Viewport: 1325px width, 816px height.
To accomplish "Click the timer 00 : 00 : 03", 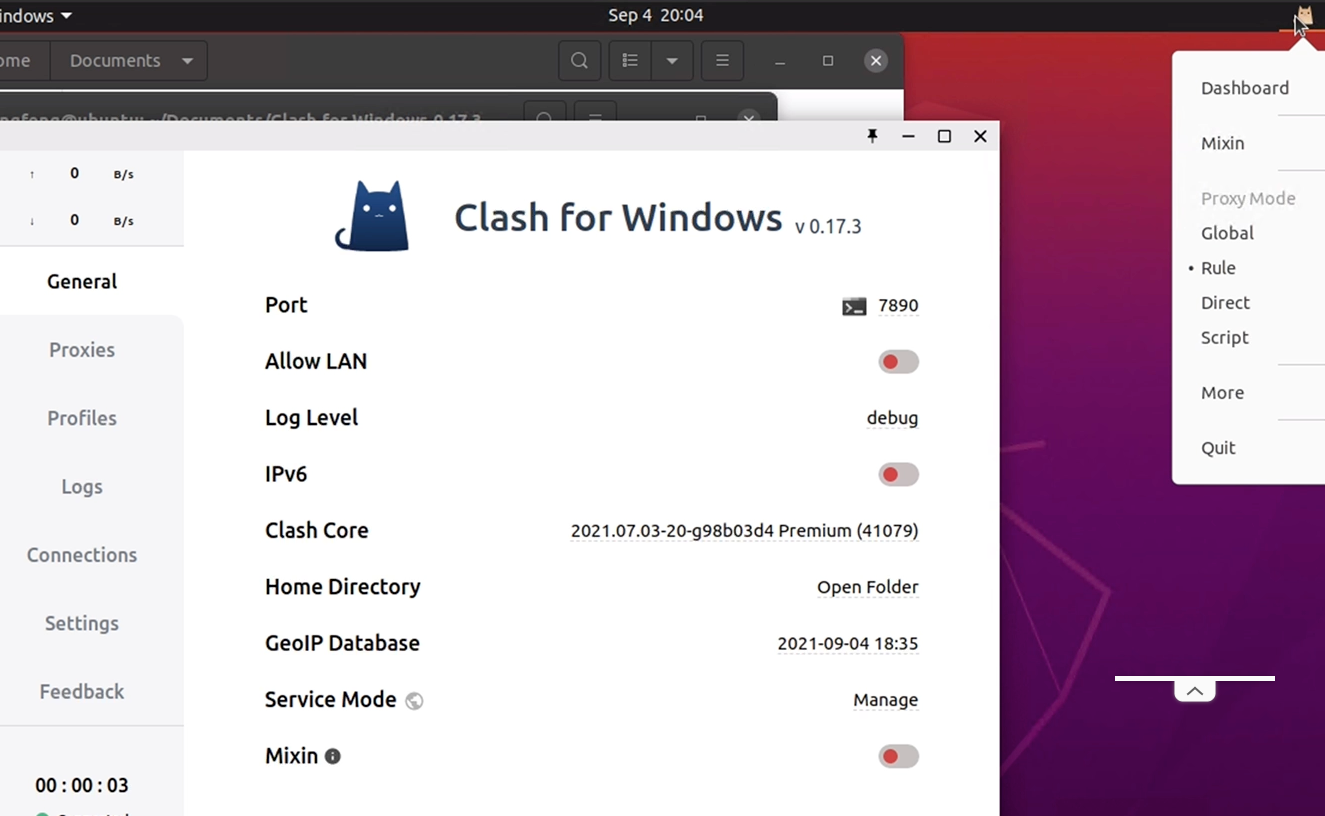I will pos(82,785).
